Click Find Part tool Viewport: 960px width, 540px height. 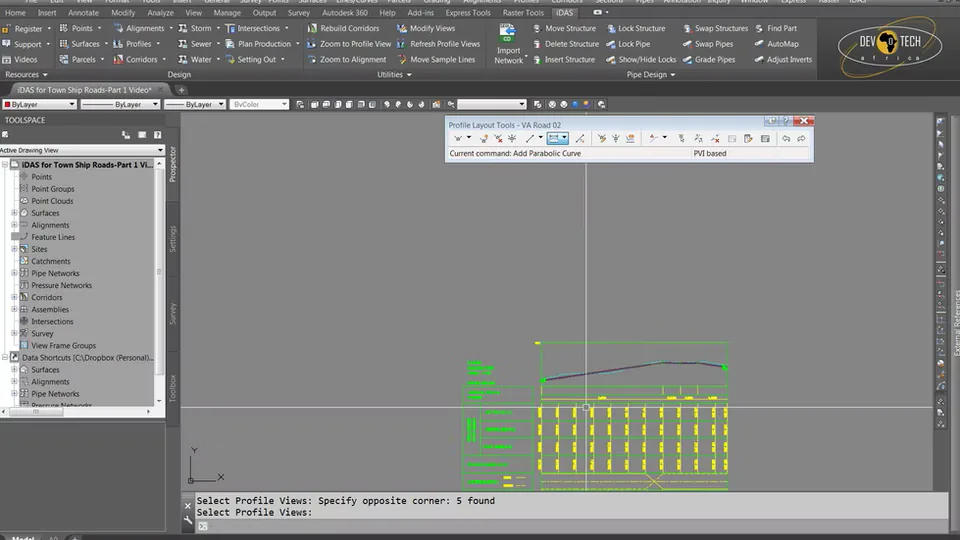tap(776, 28)
